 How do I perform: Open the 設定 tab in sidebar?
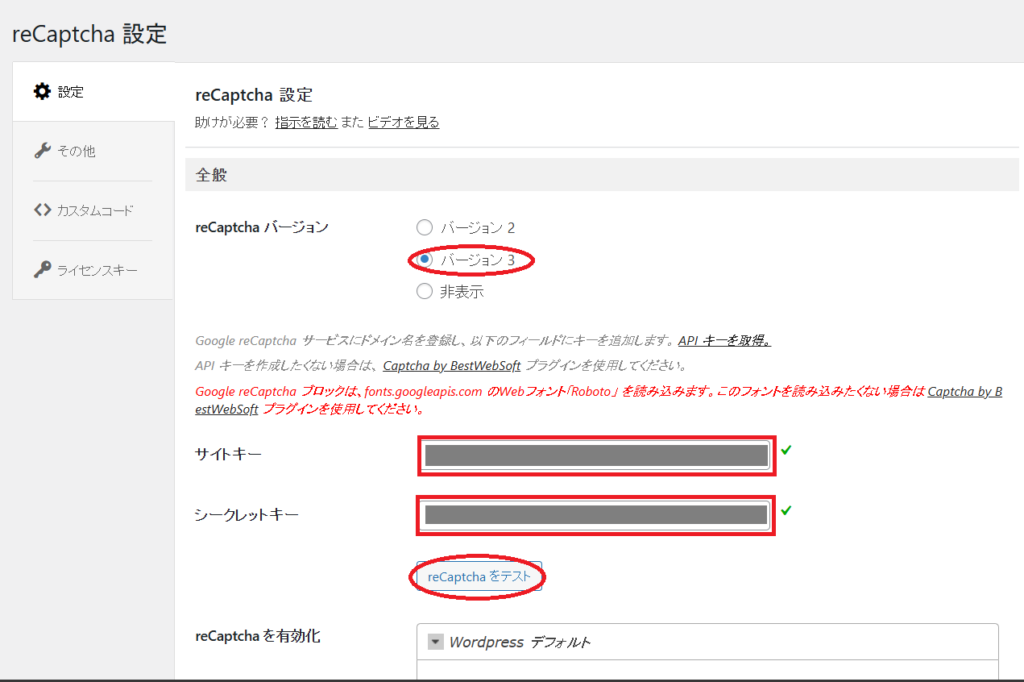(71, 92)
